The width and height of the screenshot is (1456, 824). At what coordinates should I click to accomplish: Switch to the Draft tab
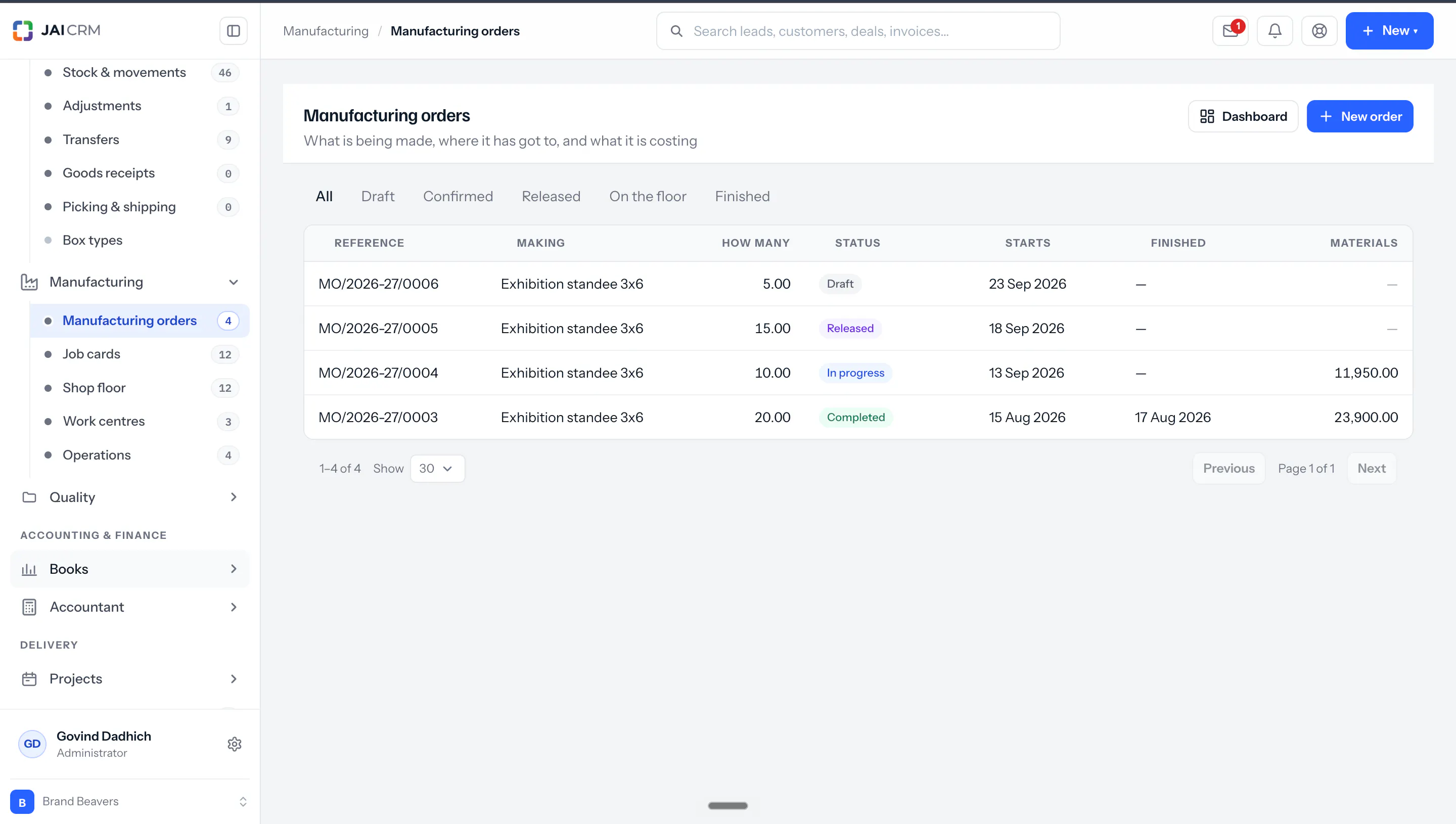(378, 196)
